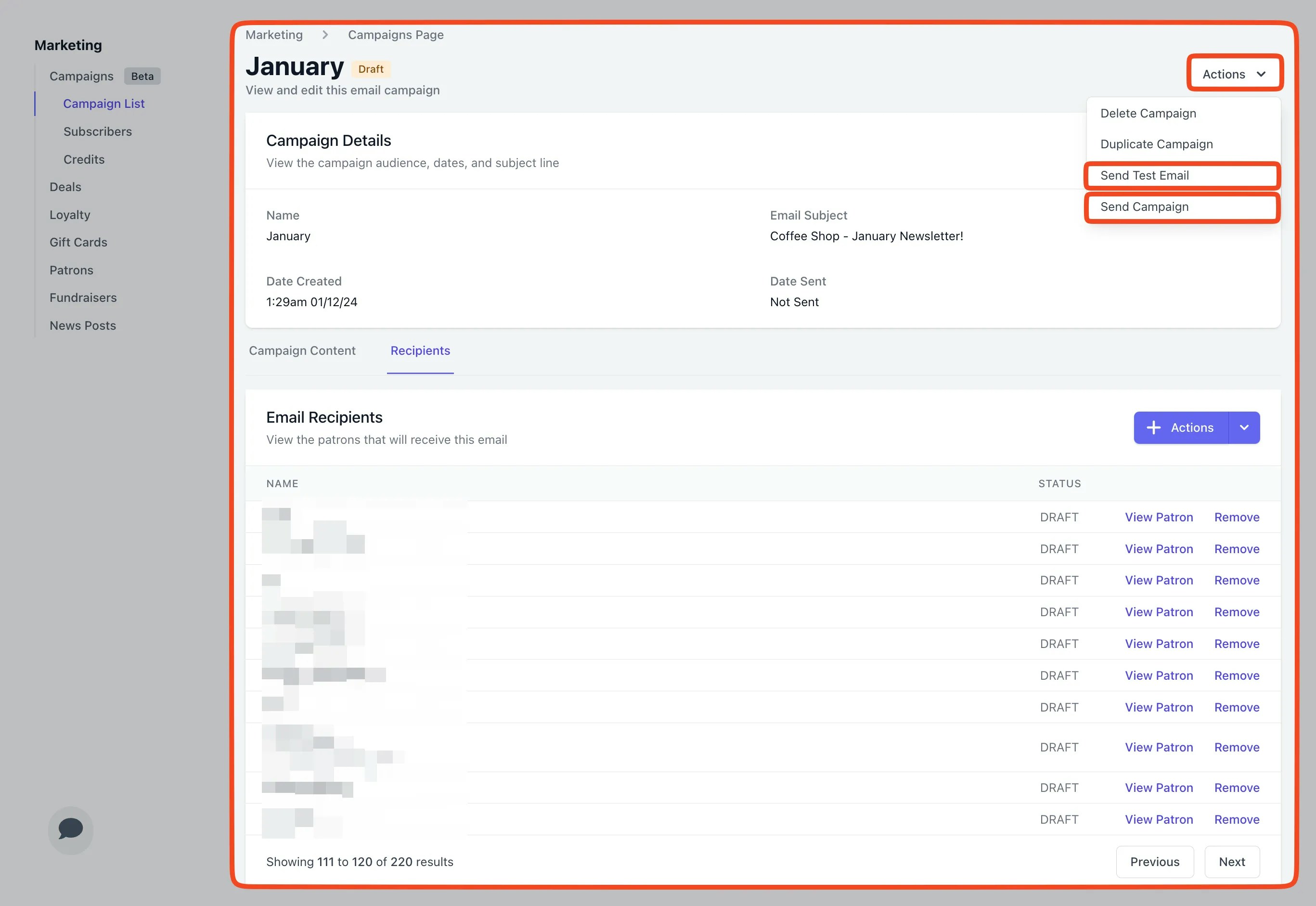Go to the Next results page
The image size is (1316, 906).
pyautogui.click(x=1231, y=862)
